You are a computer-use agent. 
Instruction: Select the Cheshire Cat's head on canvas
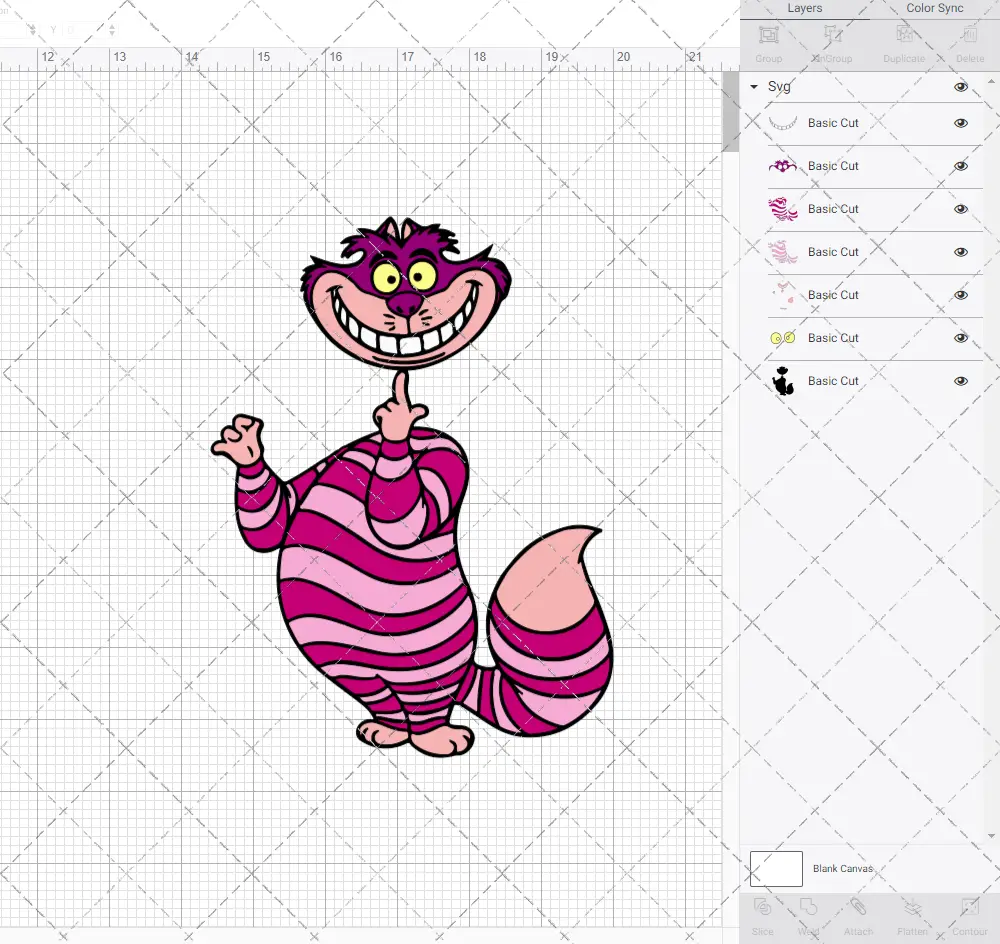tap(406, 293)
